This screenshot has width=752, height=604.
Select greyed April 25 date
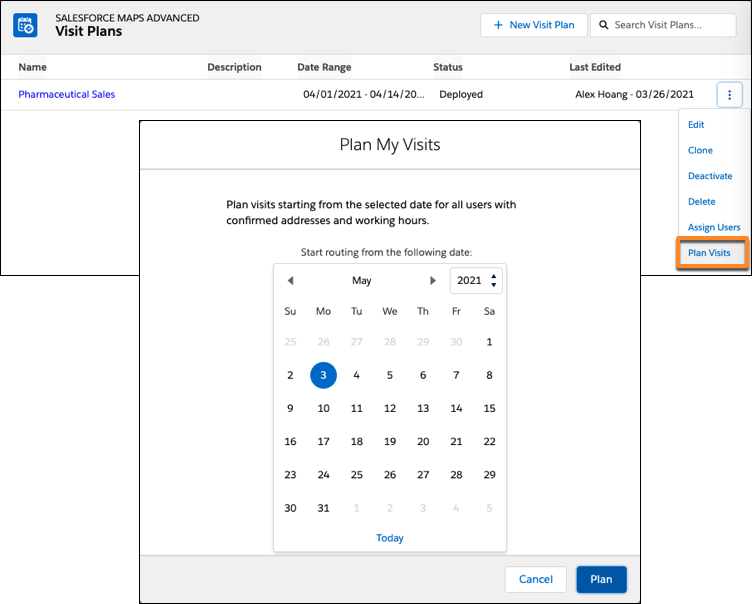coord(290,342)
